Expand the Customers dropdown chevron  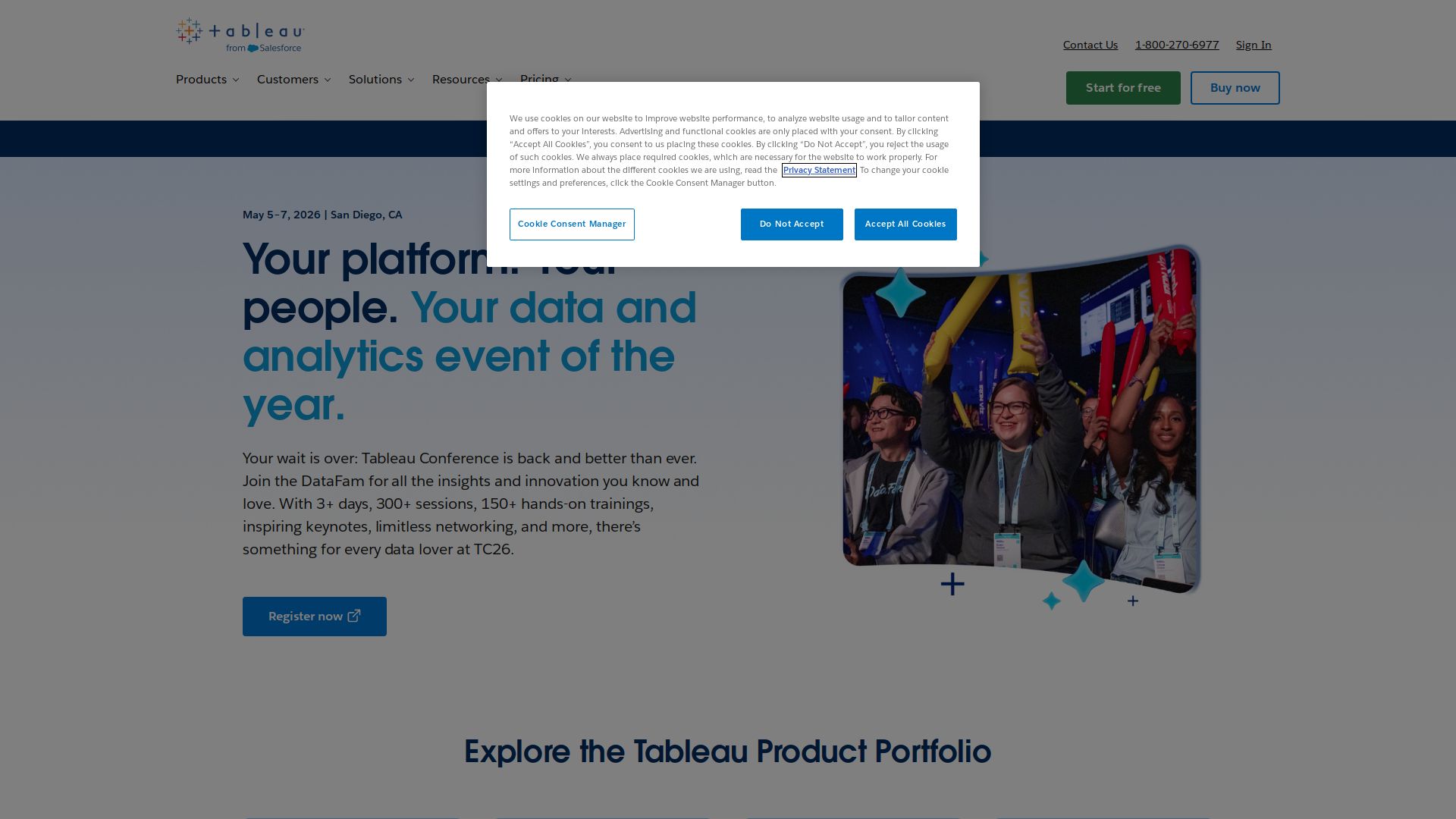tap(328, 80)
